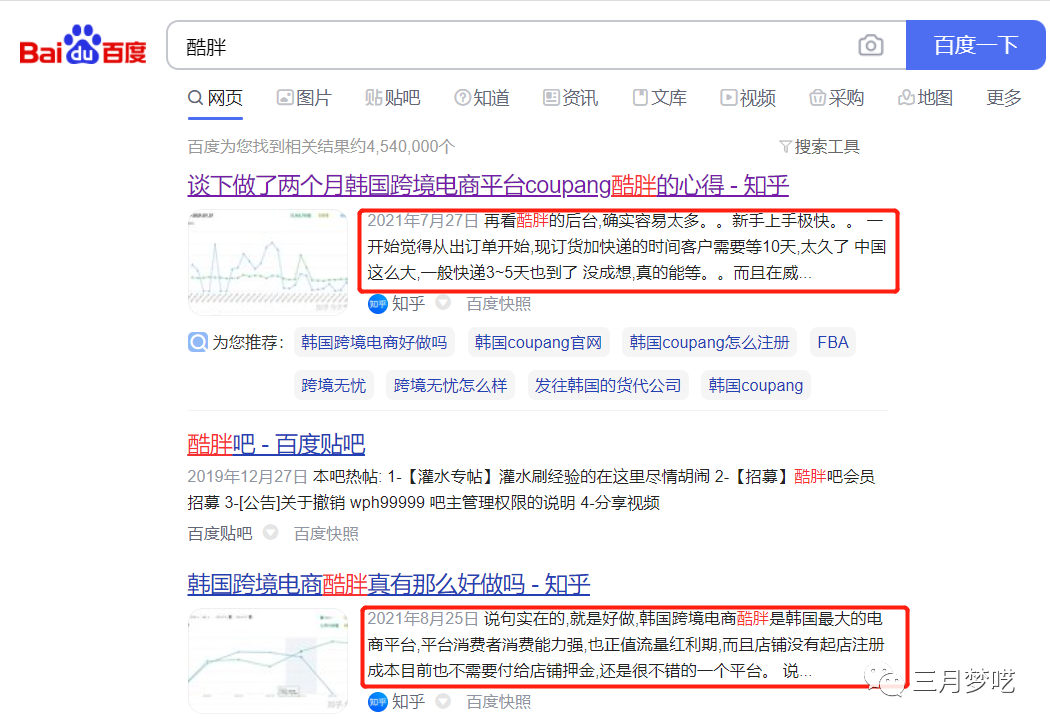Open the 酷胖吧 - 百度贴吧 result
The height and width of the screenshot is (728, 1050).
276,444
